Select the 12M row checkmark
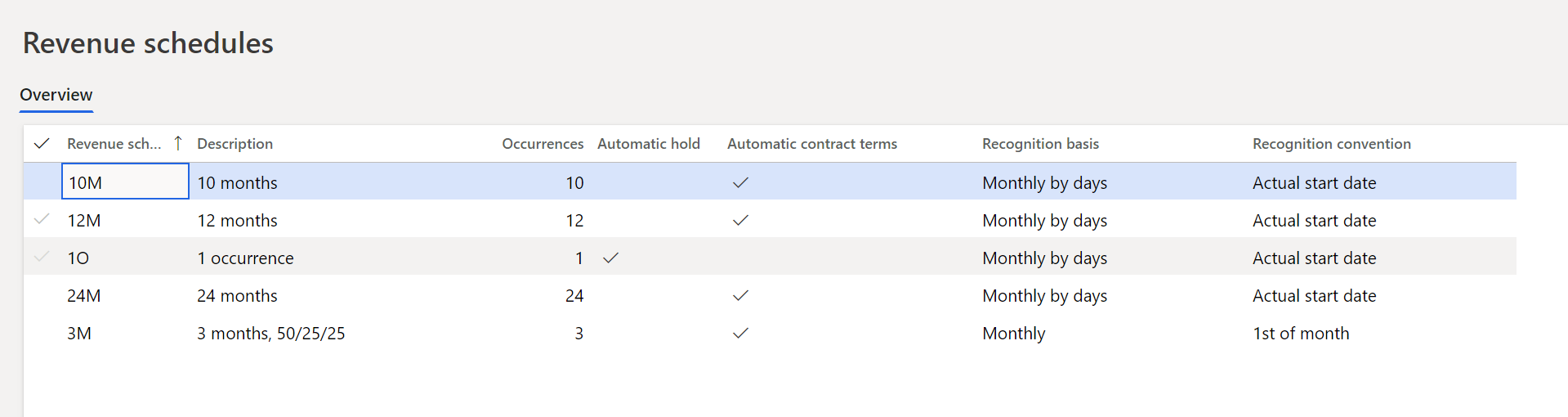The image size is (1568, 417). coord(42,220)
